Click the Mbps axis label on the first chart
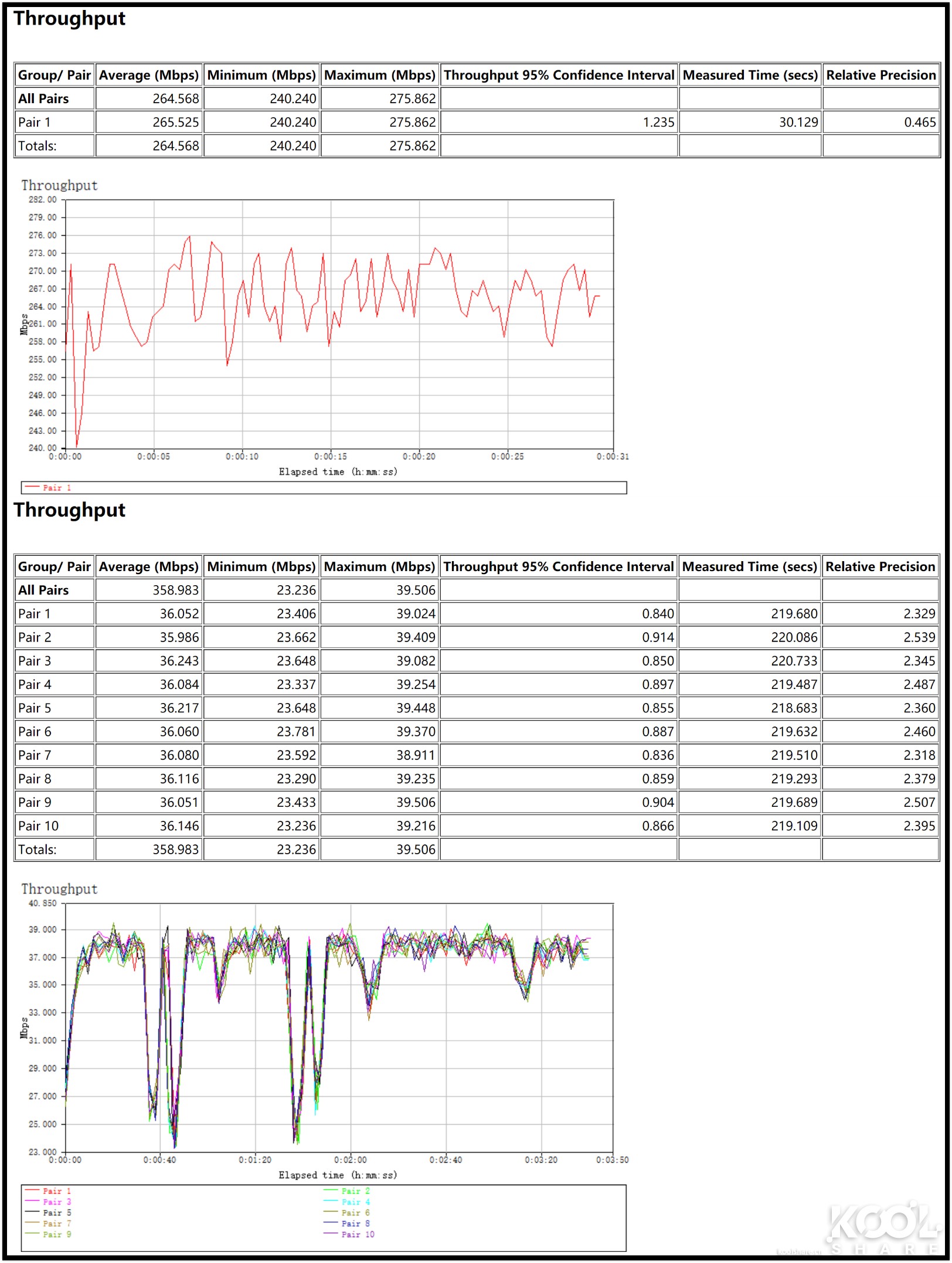 [x=23, y=324]
